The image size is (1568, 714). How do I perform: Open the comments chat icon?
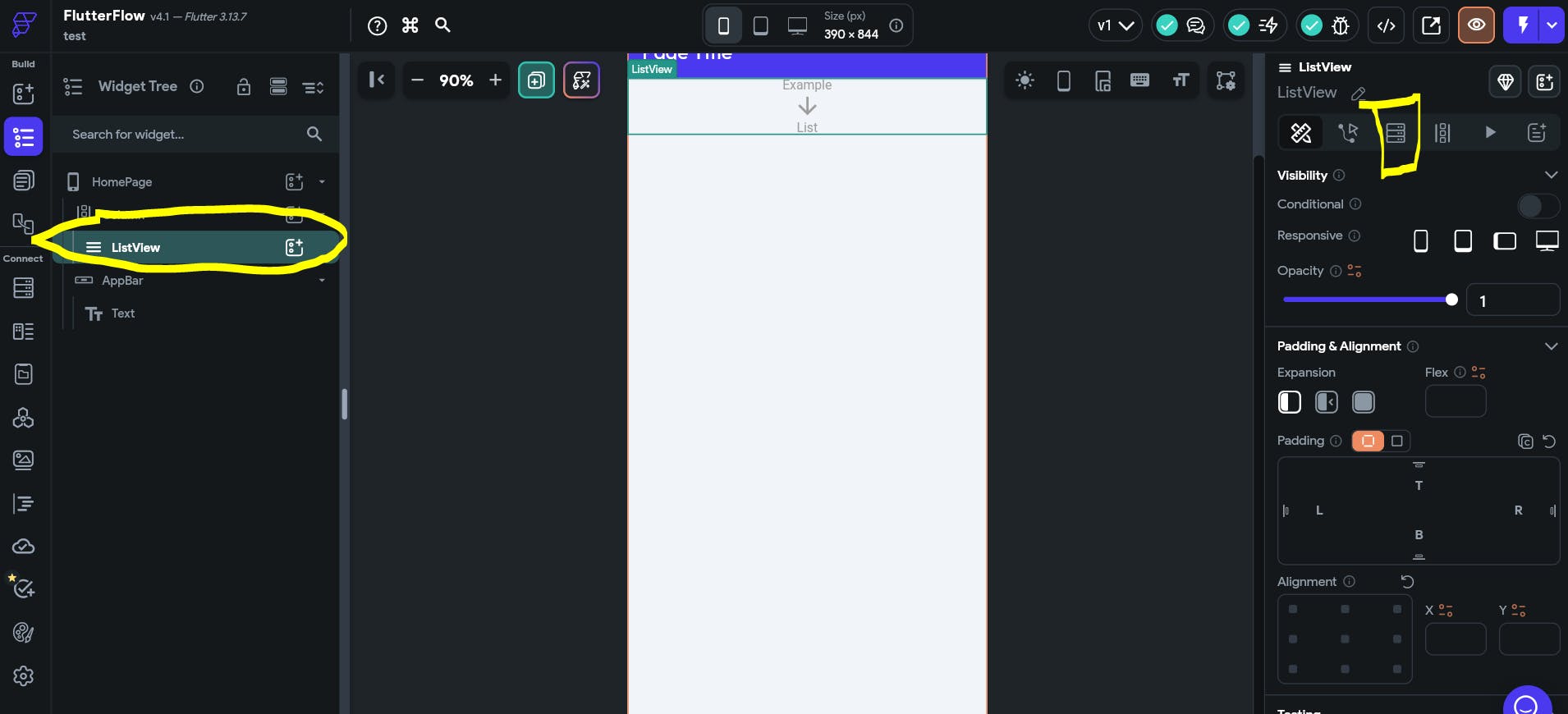point(1196,25)
